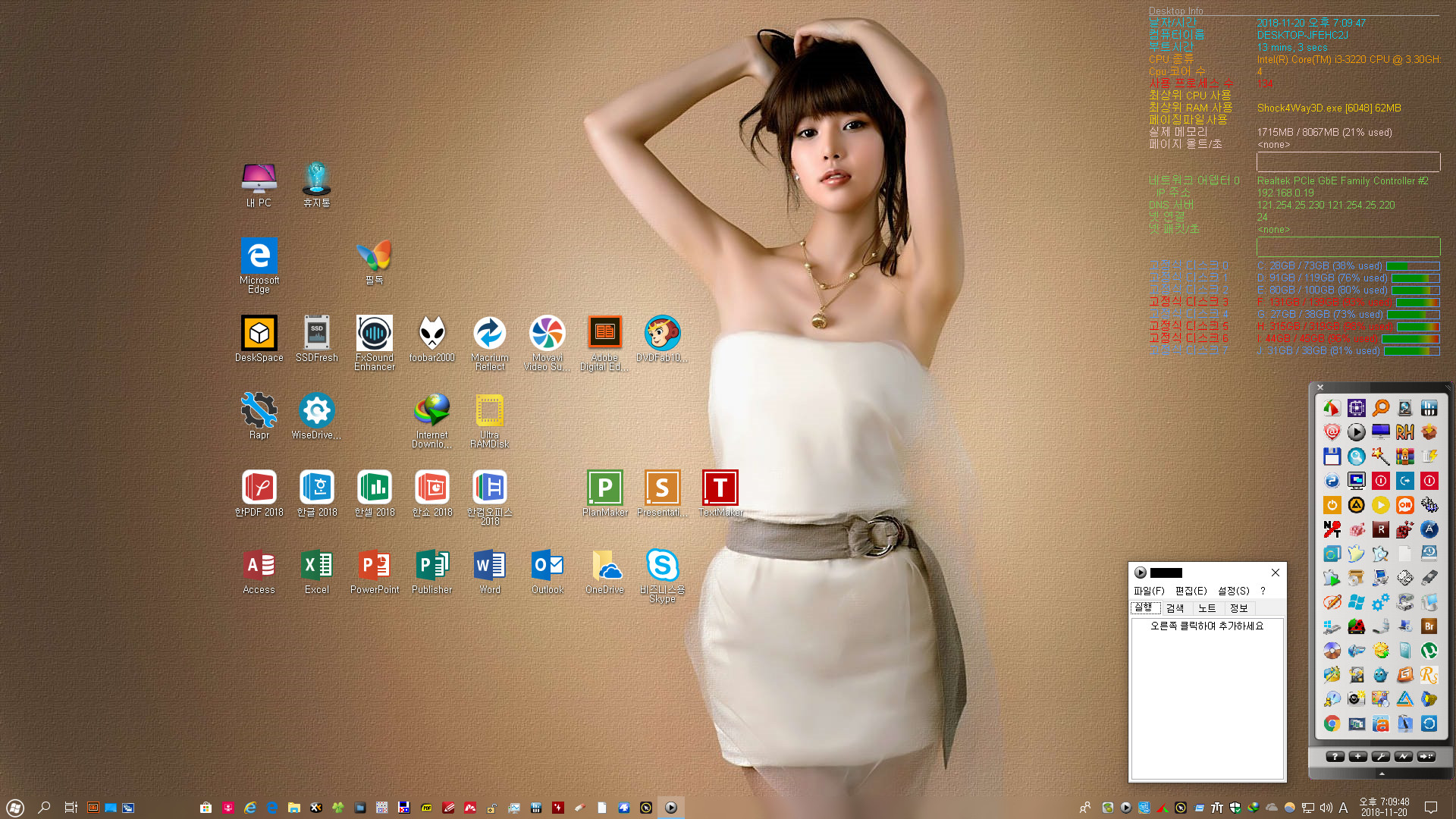Launch Outlook desktop icon
1456x819 pixels.
[x=547, y=571]
